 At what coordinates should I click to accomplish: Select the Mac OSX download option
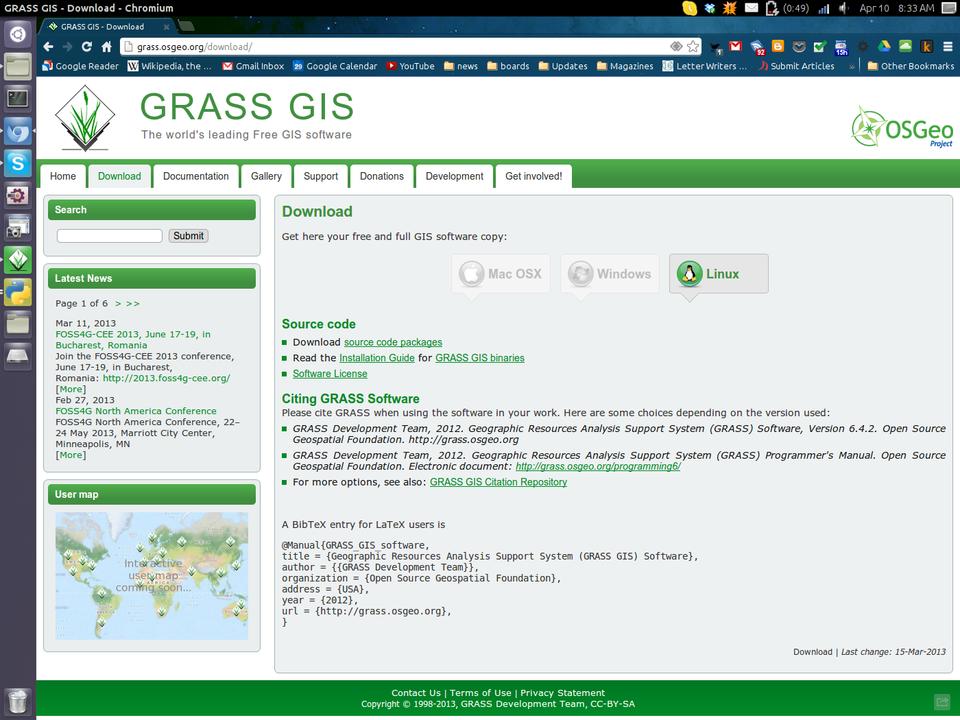(501, 274)
